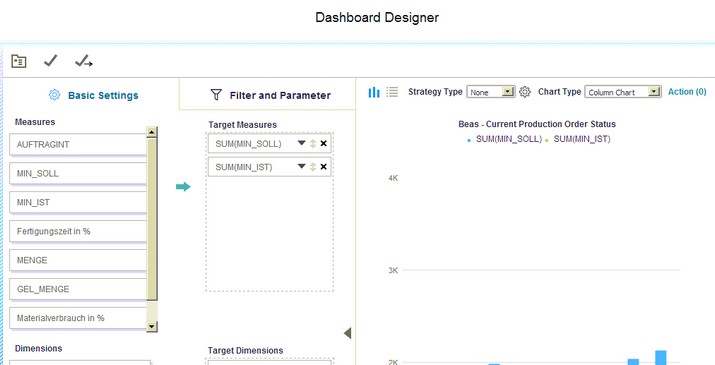Open the Strategy Type dropdown
This screenshot has width=715, height=365.
tap(491, 92)
